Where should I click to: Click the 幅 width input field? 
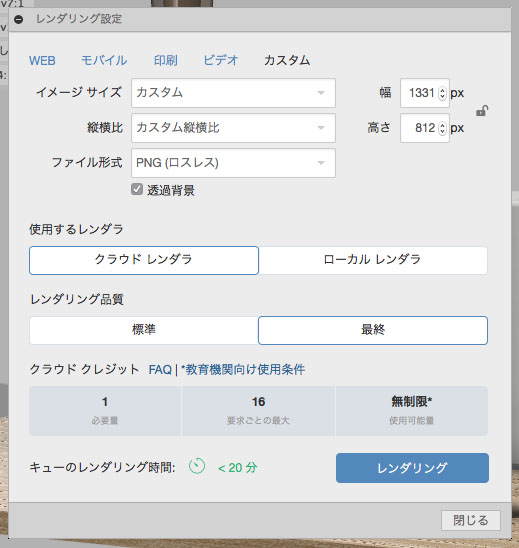[420, 93]
